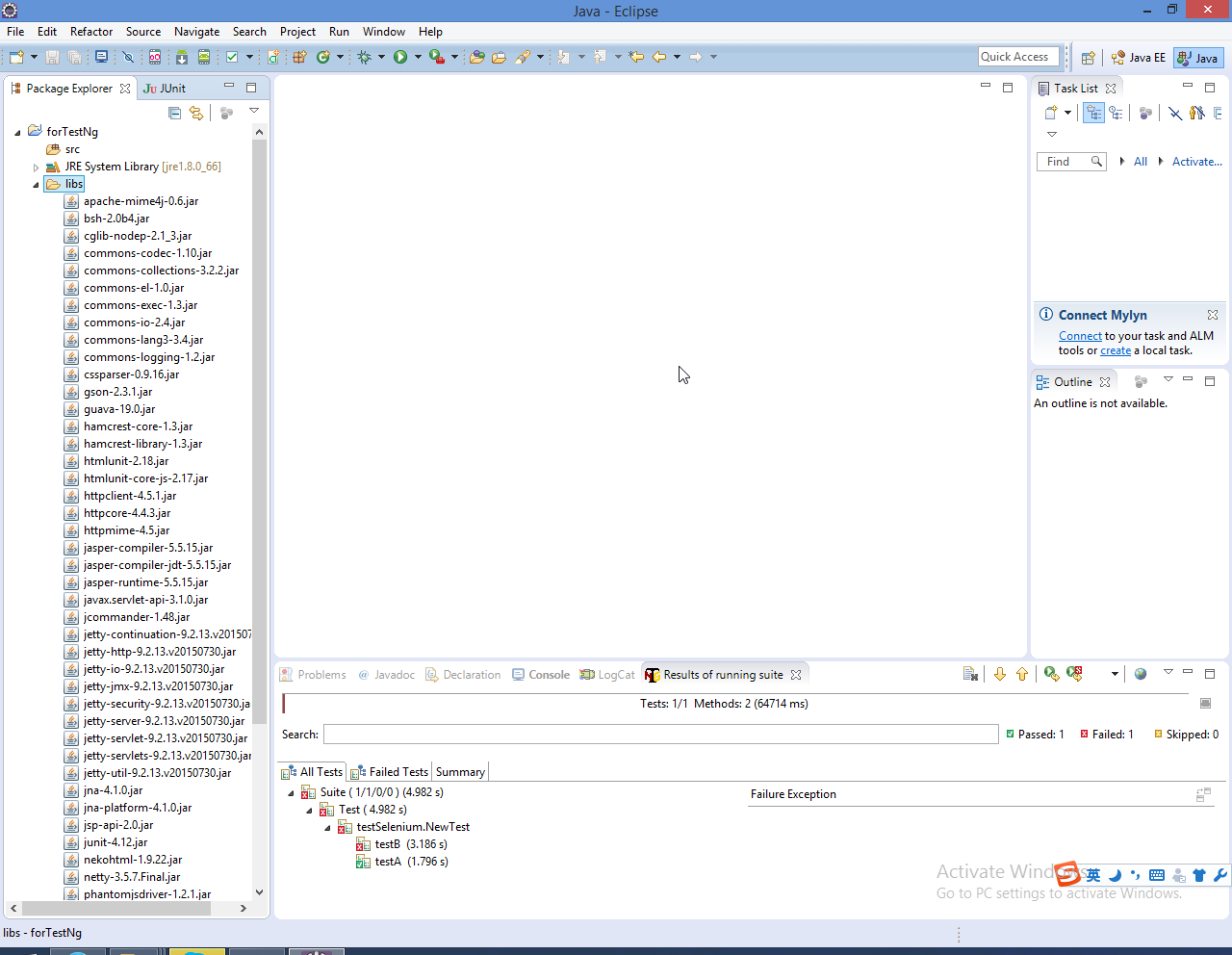Click the test results Search field
This screenshot has width=1232, height=955.
coord(660,735)
